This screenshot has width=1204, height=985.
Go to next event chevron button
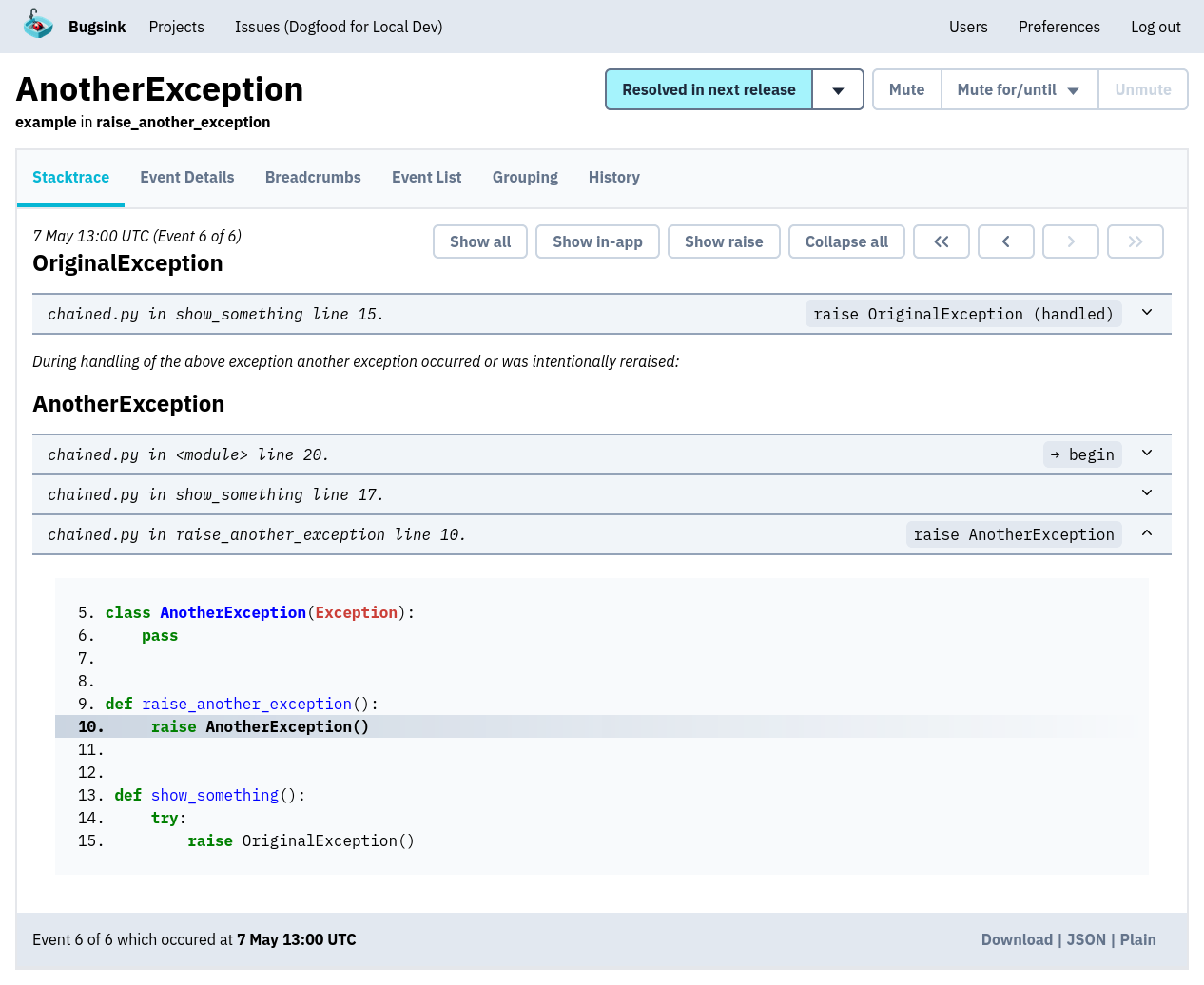[x=1071, y=241]
